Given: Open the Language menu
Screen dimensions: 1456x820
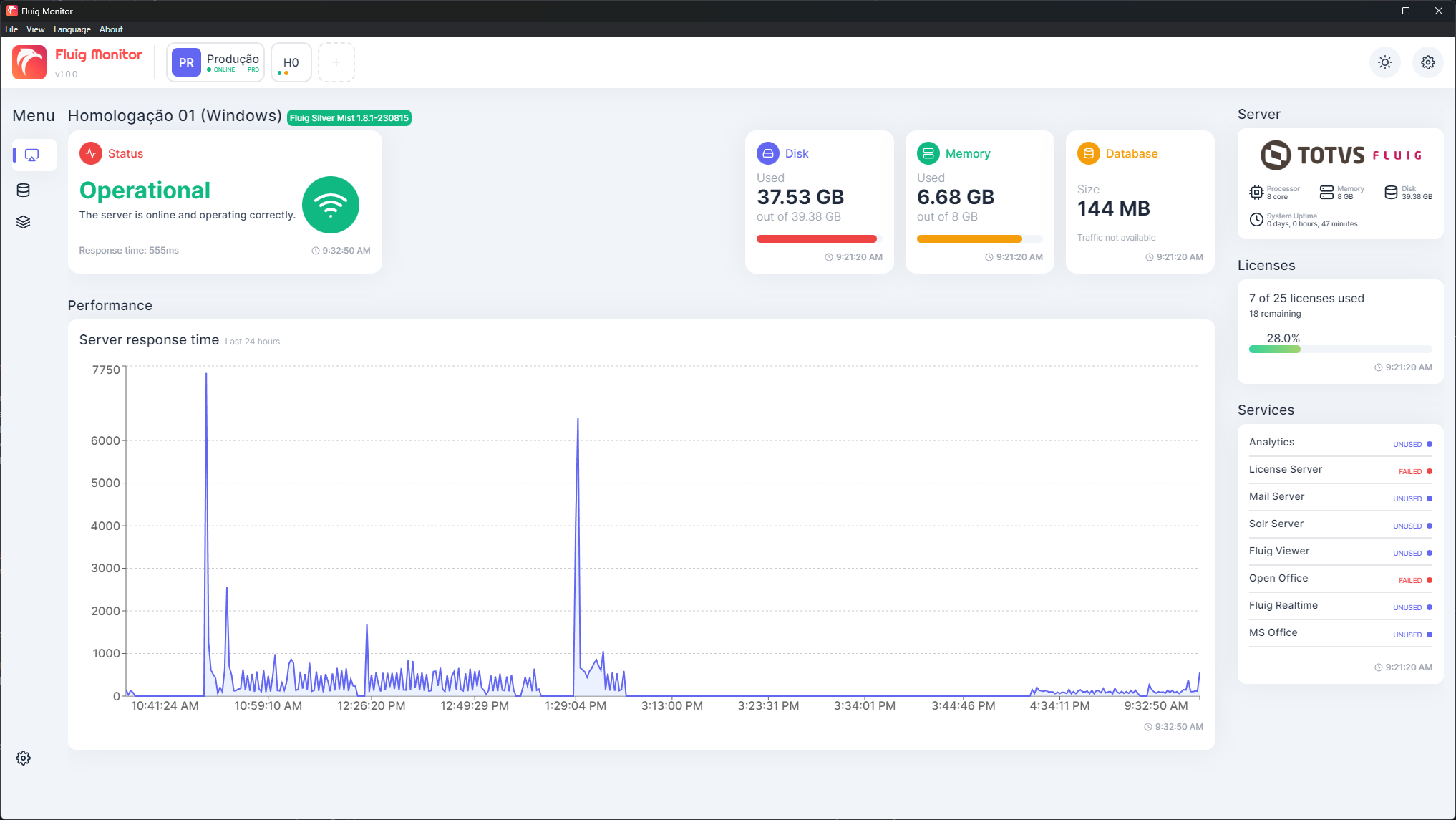Looking at the screenshot, I should [72, 29].
